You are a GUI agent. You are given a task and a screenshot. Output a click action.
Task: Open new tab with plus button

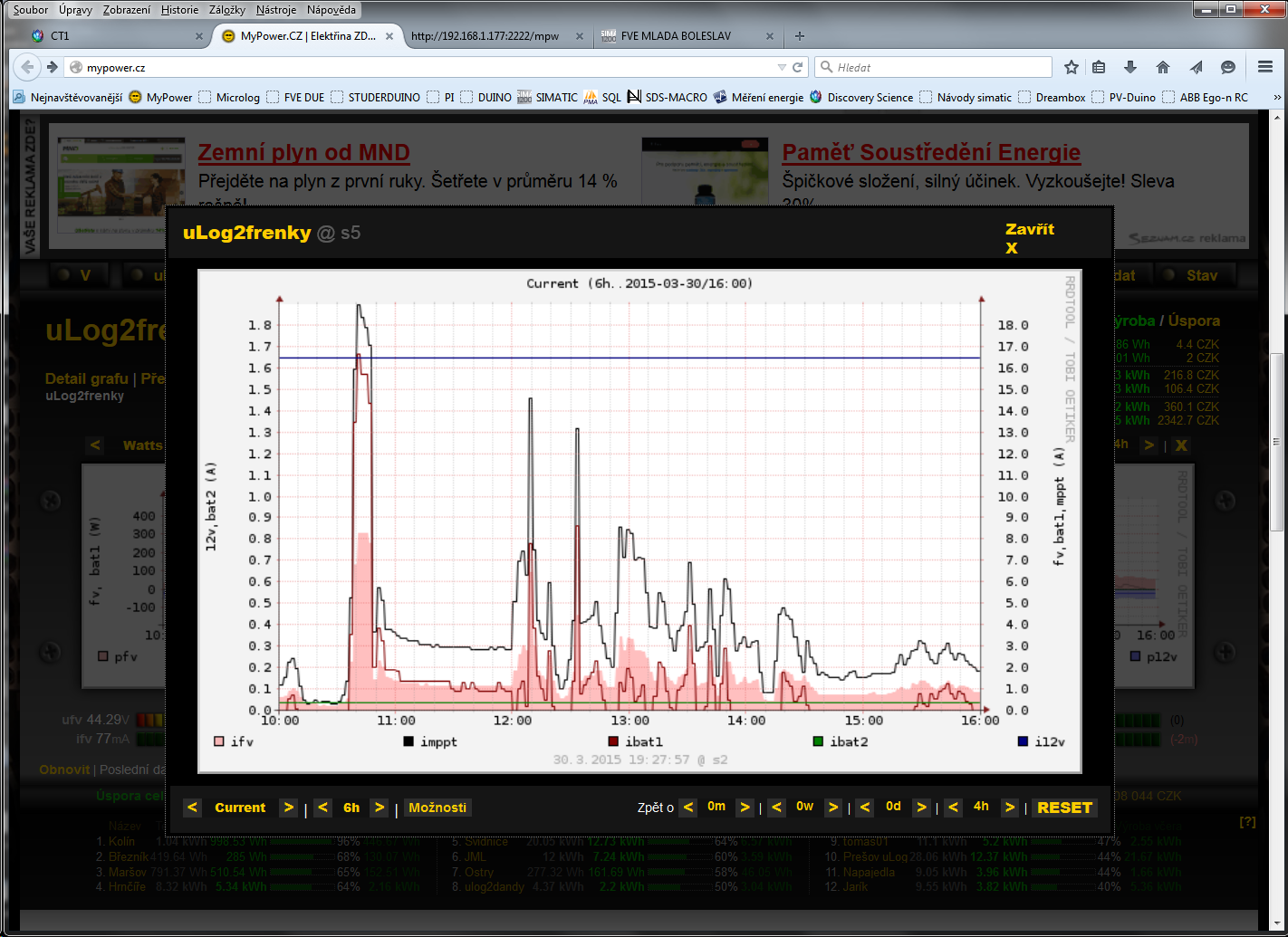click(x=799, y=36)
